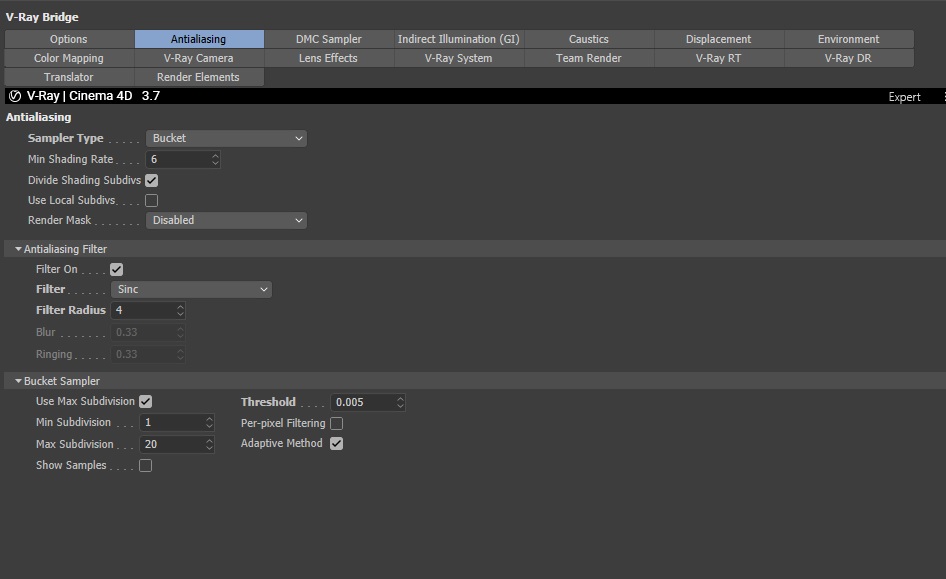Click the V-Ray Bridge title text
946x579 pixels.
coord(42,17)
